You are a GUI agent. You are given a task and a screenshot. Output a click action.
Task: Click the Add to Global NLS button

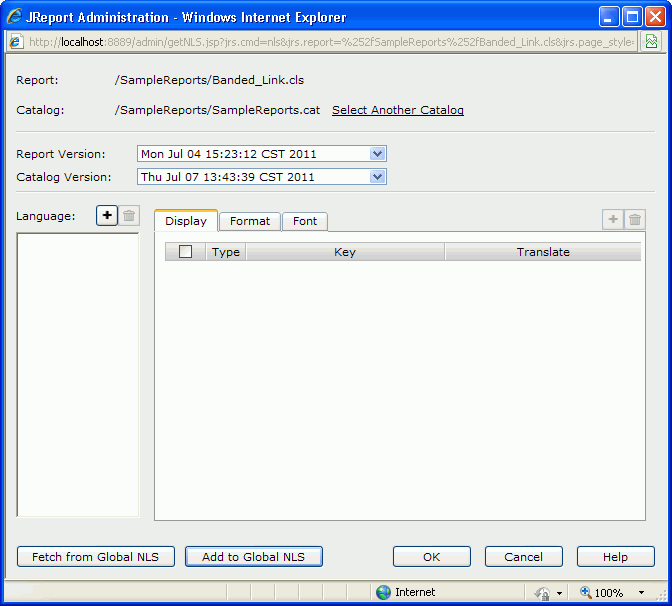254,557
